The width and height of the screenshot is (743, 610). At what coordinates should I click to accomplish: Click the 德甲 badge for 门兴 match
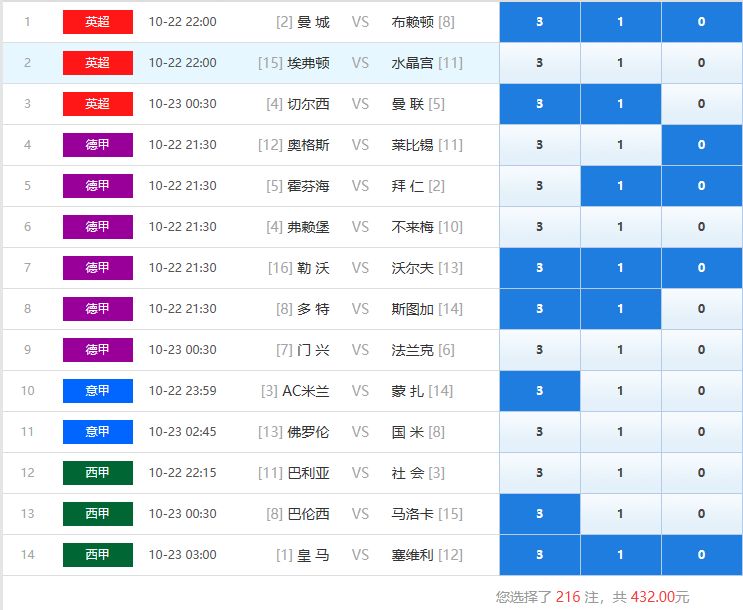98,350
